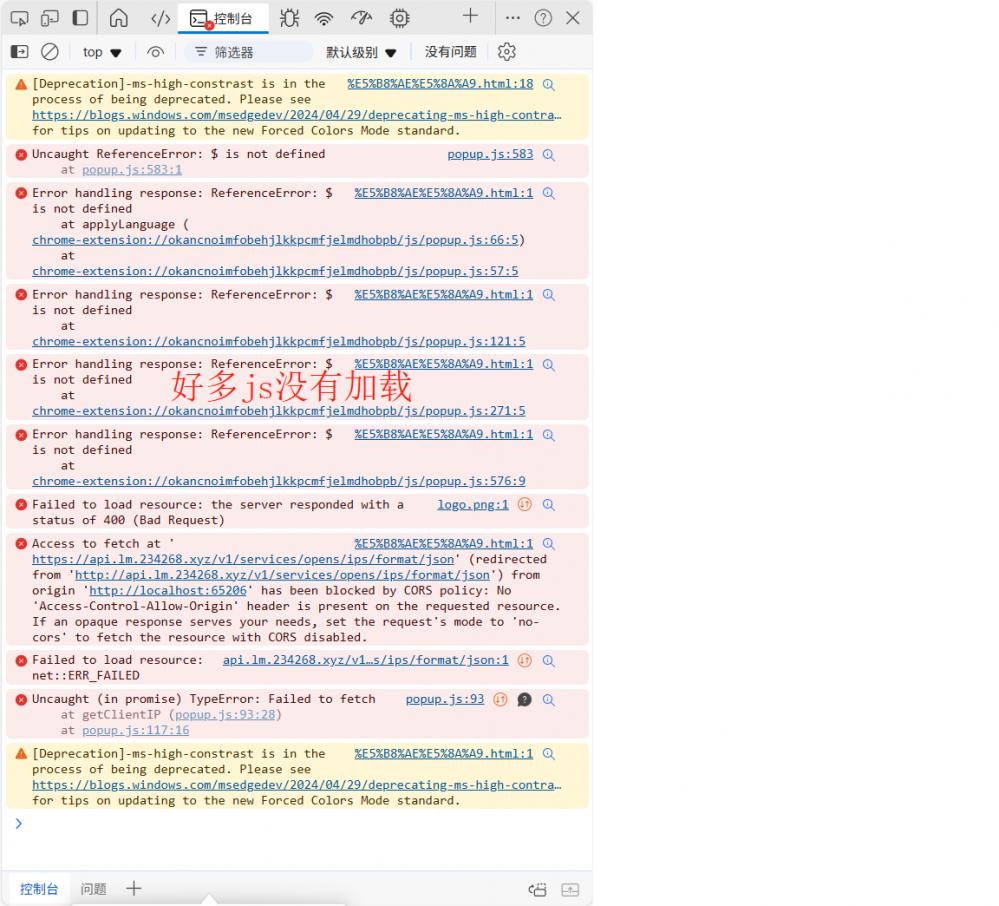Click the 筛选器 filter input field
This screenshot has width=999, height=906.
250,52
